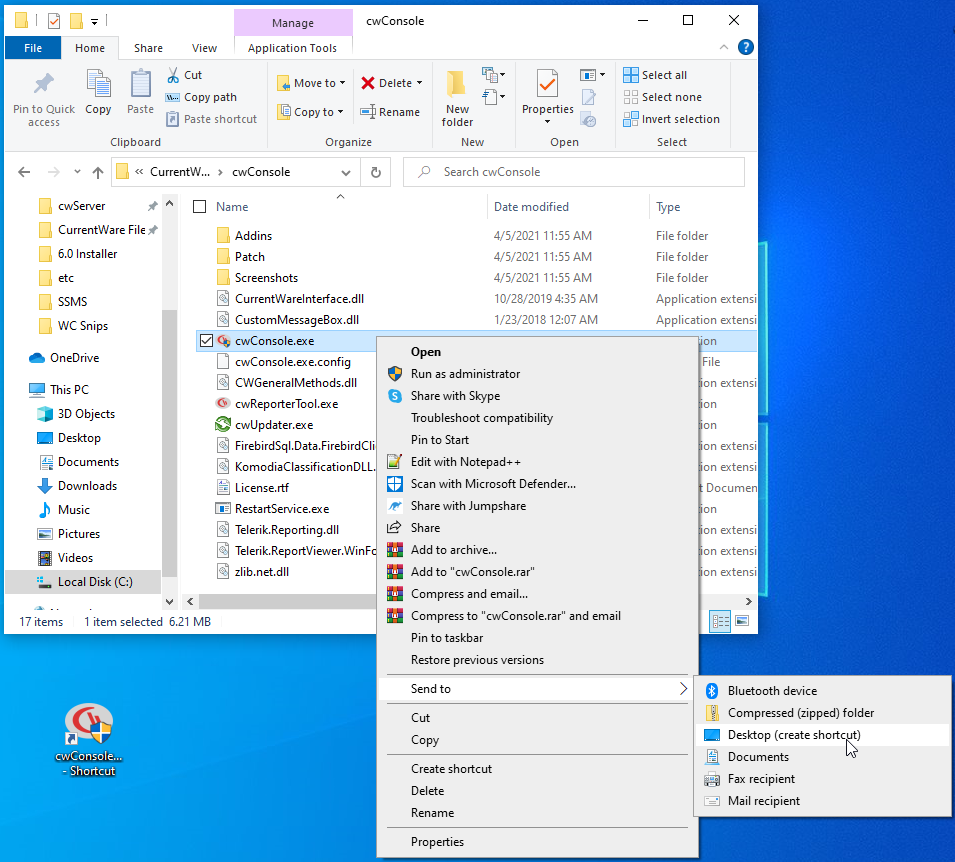Image resolution: width=955 pixels, height=862 pixels.
Task: Click Pin to taskbar menu entry
Action: coord(447,638)
